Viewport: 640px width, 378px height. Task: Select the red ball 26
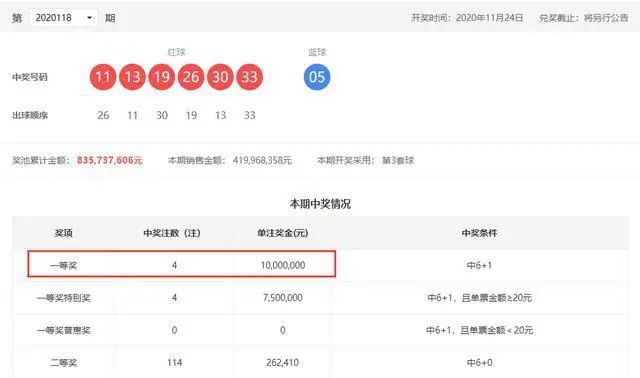(191, 77)
